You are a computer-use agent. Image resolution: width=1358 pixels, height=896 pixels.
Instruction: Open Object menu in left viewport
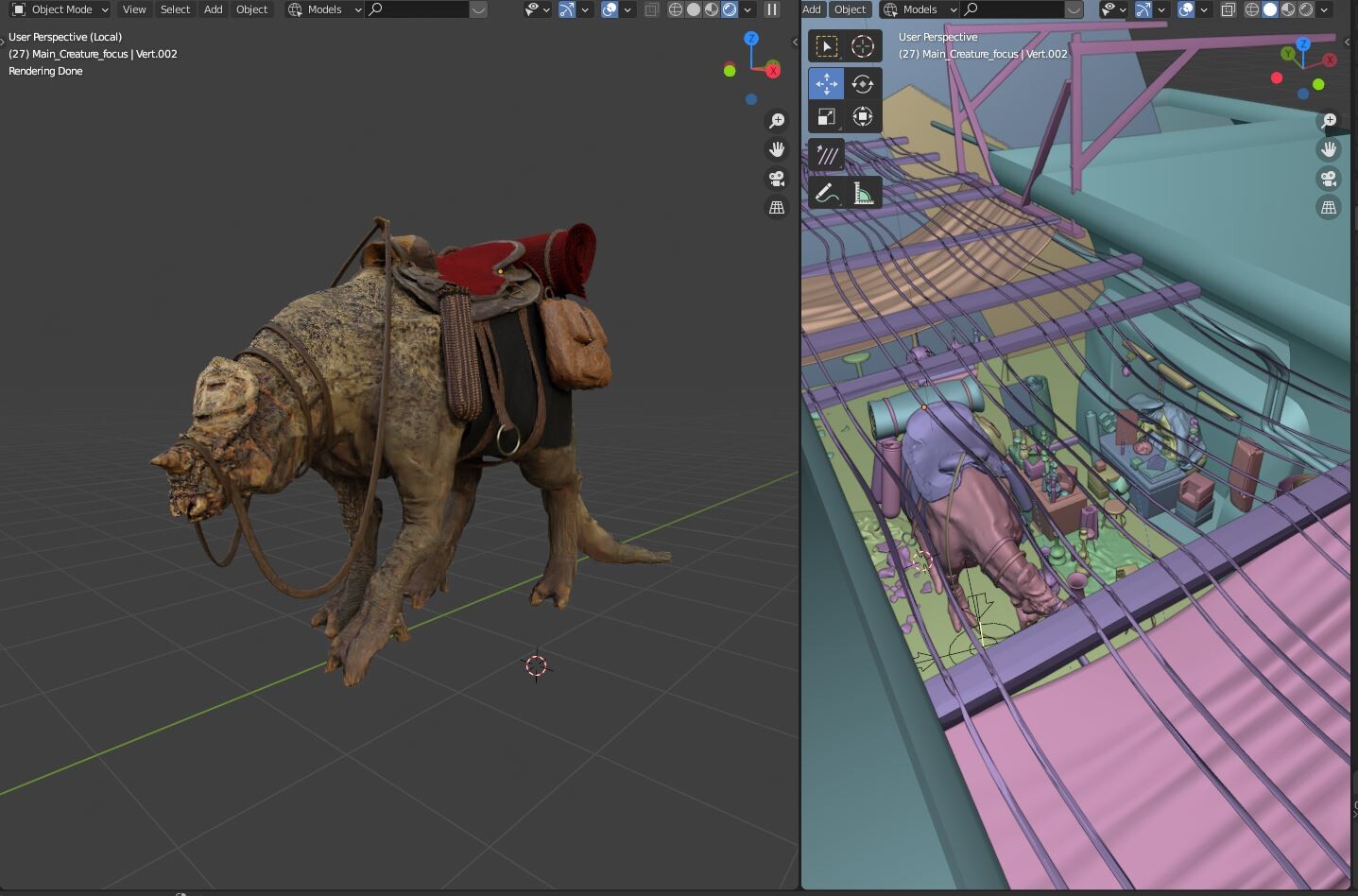251,9
